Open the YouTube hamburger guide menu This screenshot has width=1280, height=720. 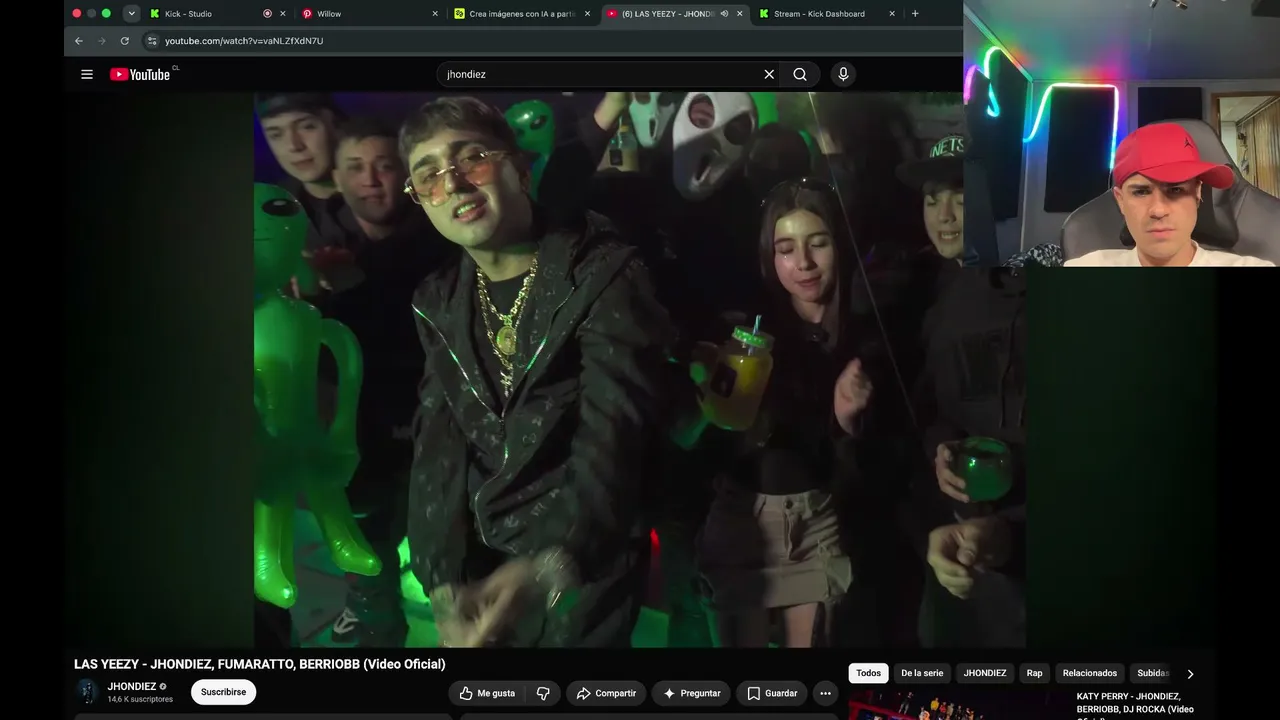[x=87, y=74]
